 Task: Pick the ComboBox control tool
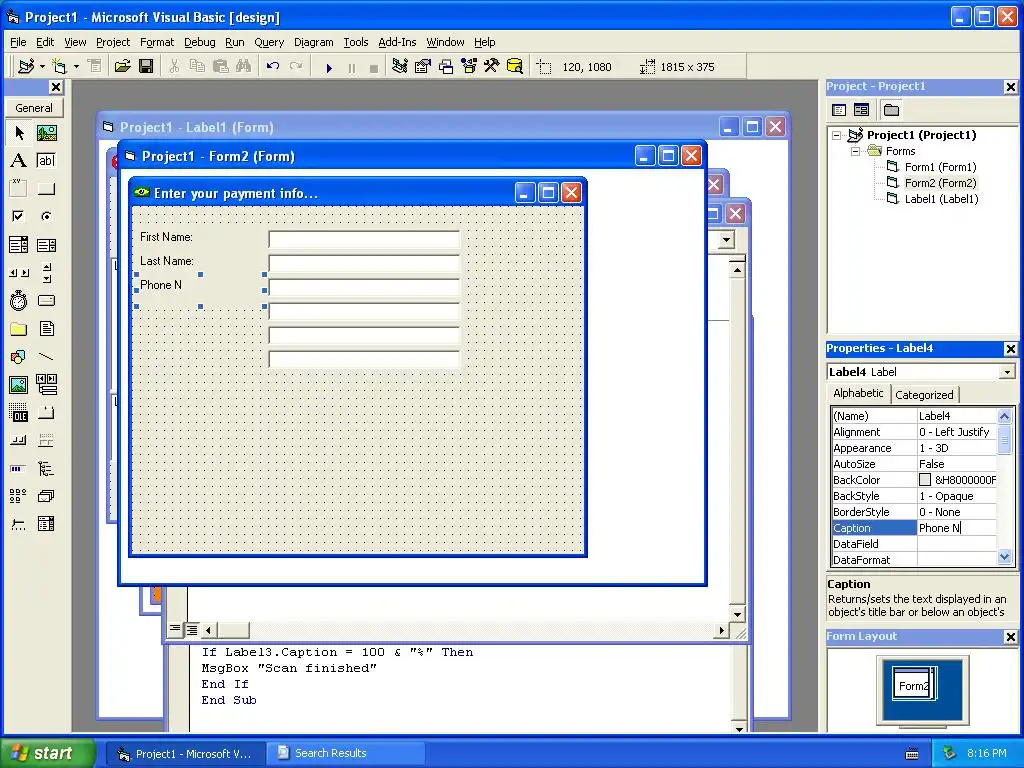(18, 245)
